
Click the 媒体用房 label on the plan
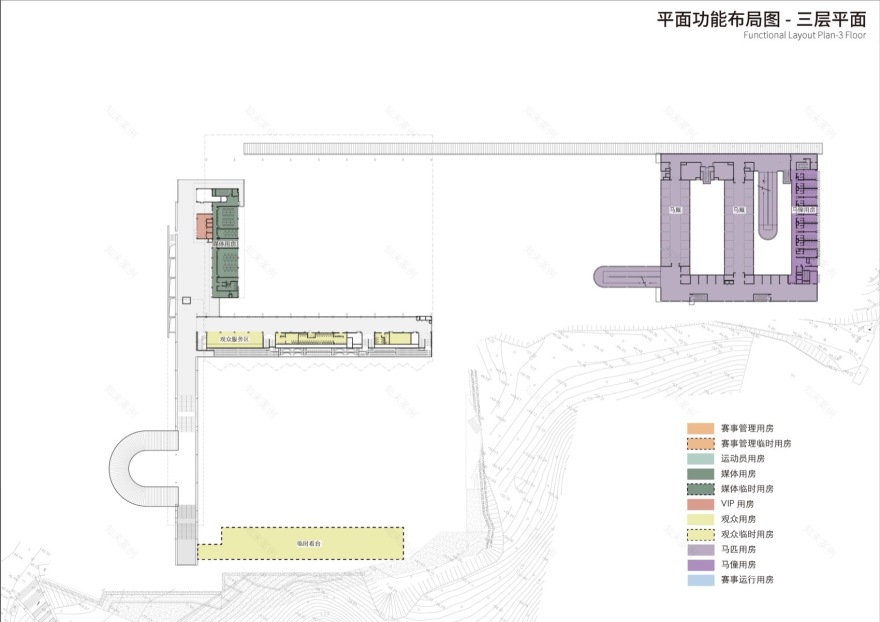pos(226,243)
